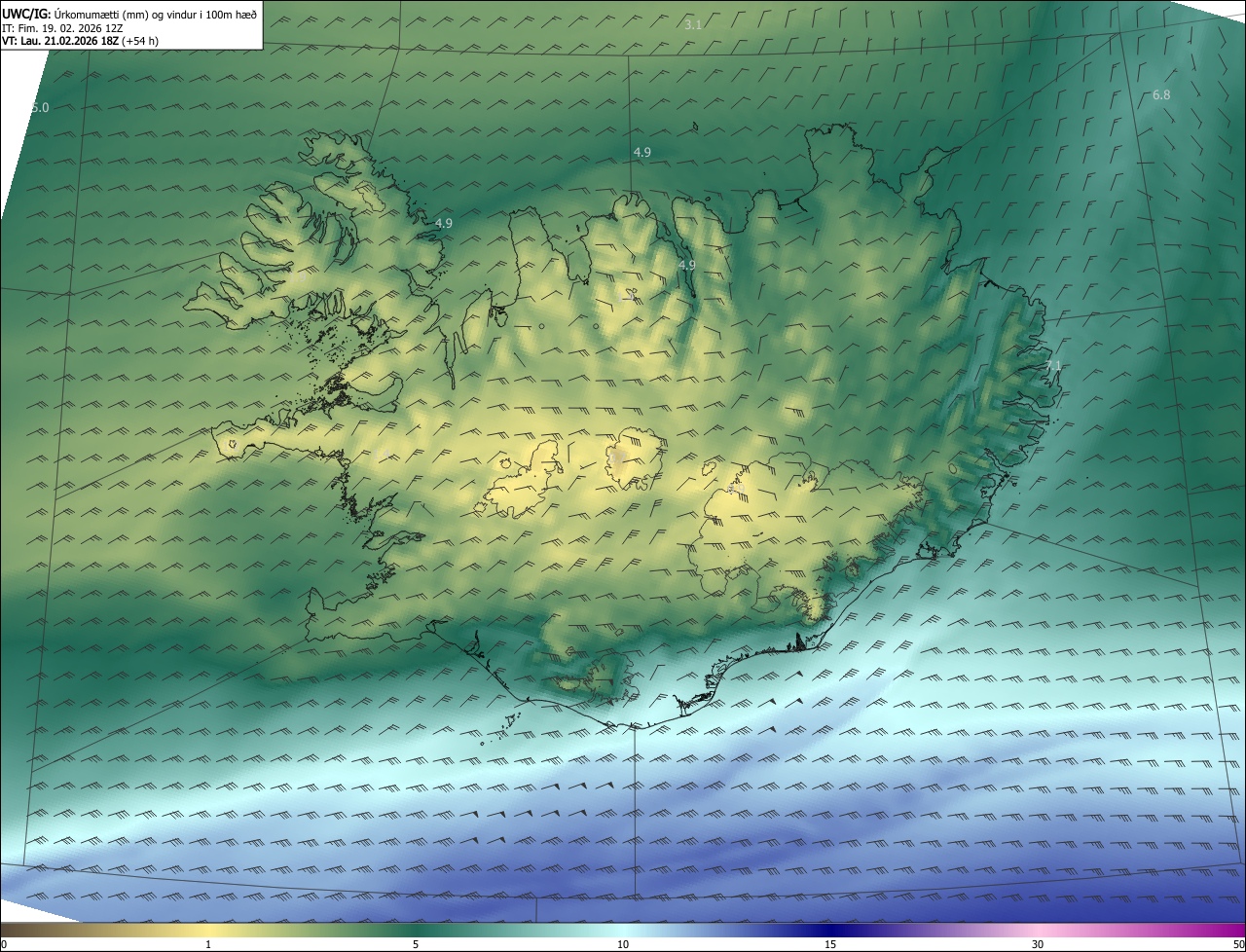Click the initial time line 'IT: Fim. 19. 02. 2026 12Z'
This screenshot has height=952, width=1246.
pos(63,28)
